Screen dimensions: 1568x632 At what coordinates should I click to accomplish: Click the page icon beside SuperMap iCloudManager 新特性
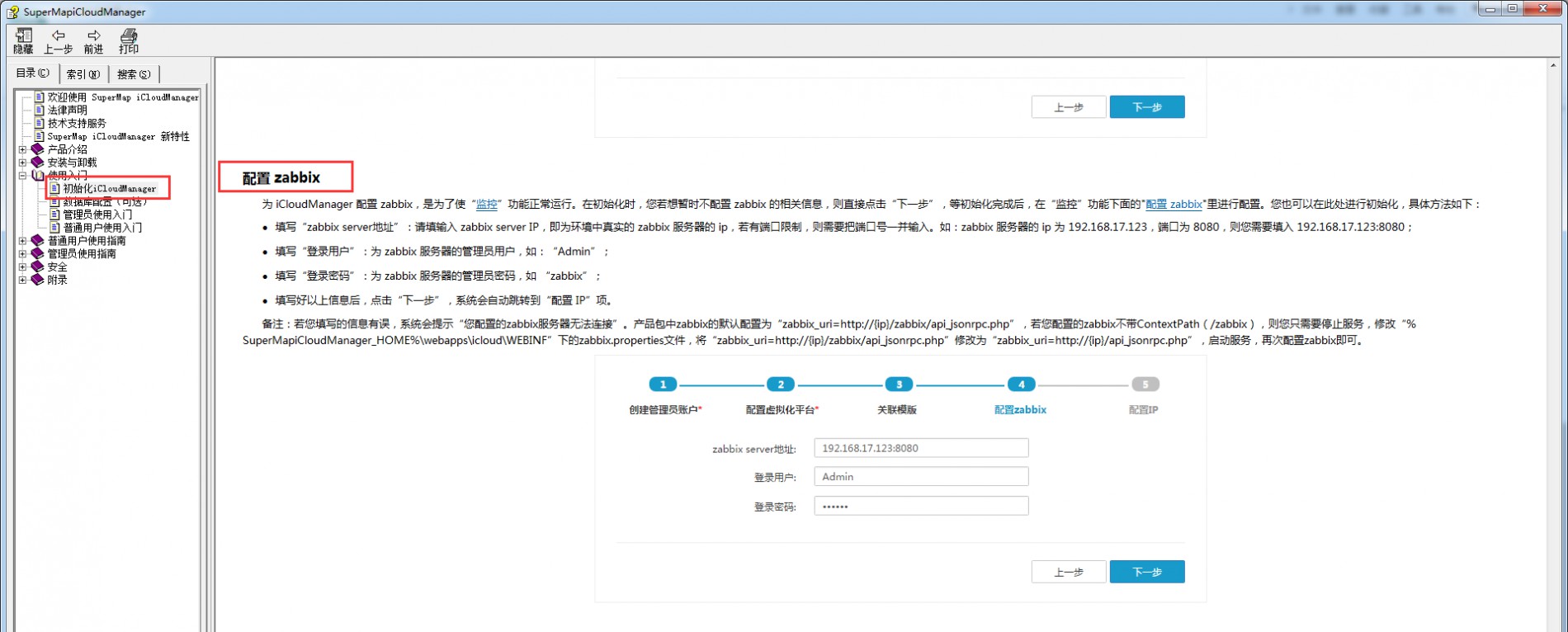[x=39, y=136]
